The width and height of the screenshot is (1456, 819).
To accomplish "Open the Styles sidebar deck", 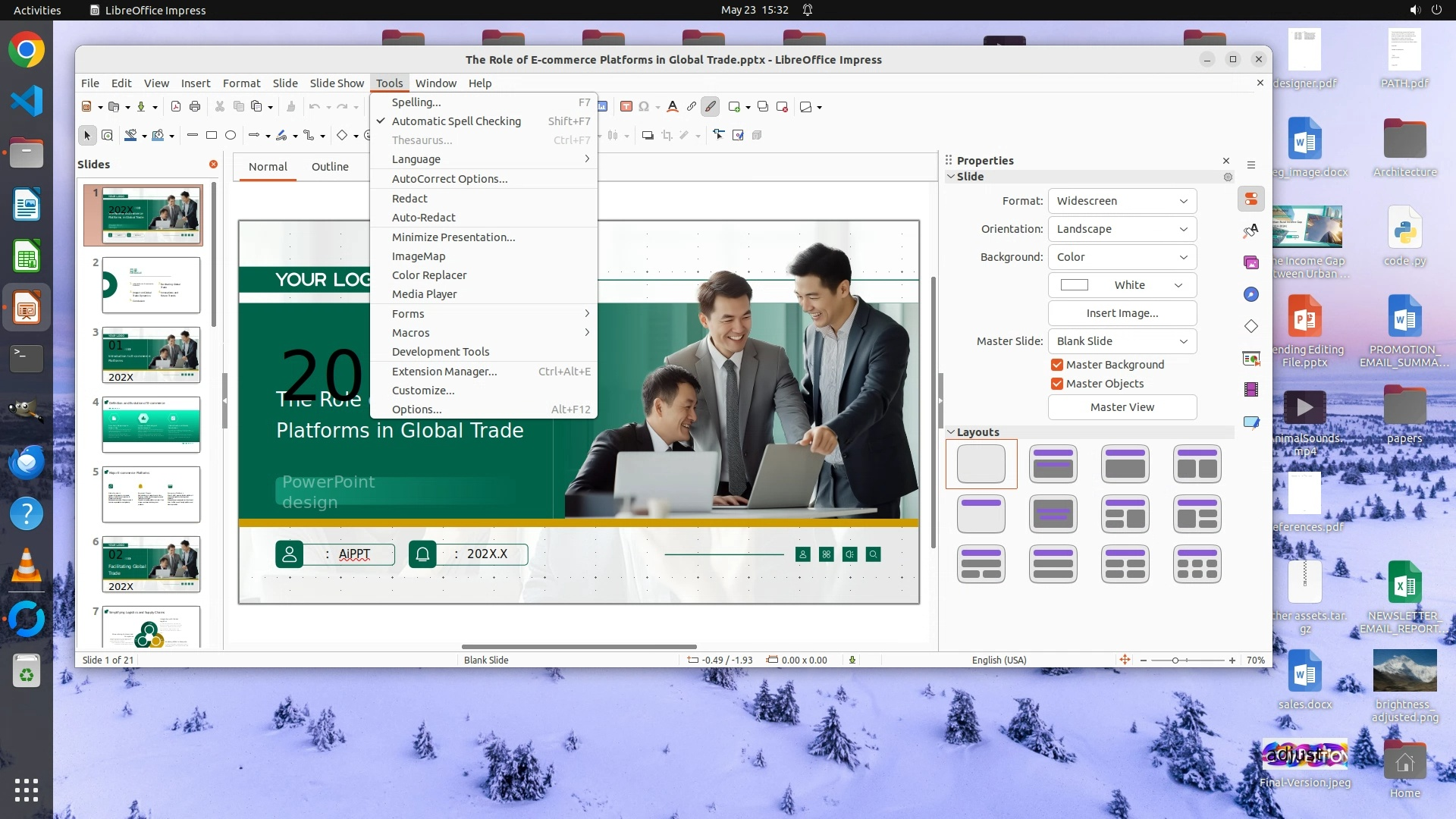I will (1251, 231).
